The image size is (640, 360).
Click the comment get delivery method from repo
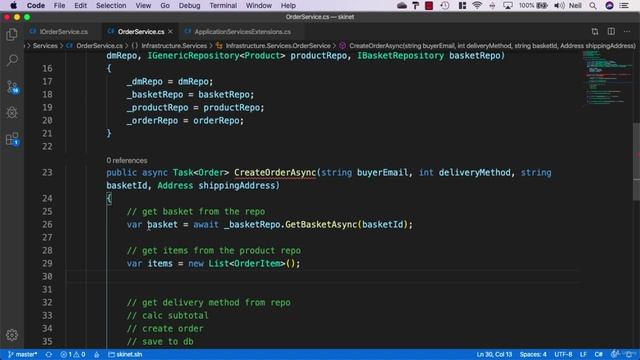pyautogui.click(x=209, y=302)
